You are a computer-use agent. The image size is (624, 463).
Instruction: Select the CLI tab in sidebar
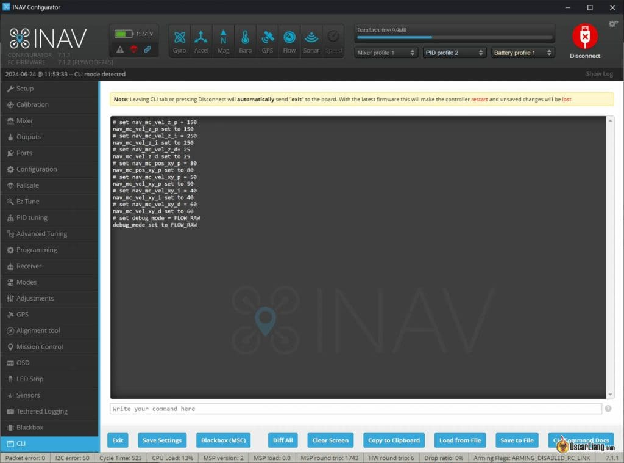[49, 443]
